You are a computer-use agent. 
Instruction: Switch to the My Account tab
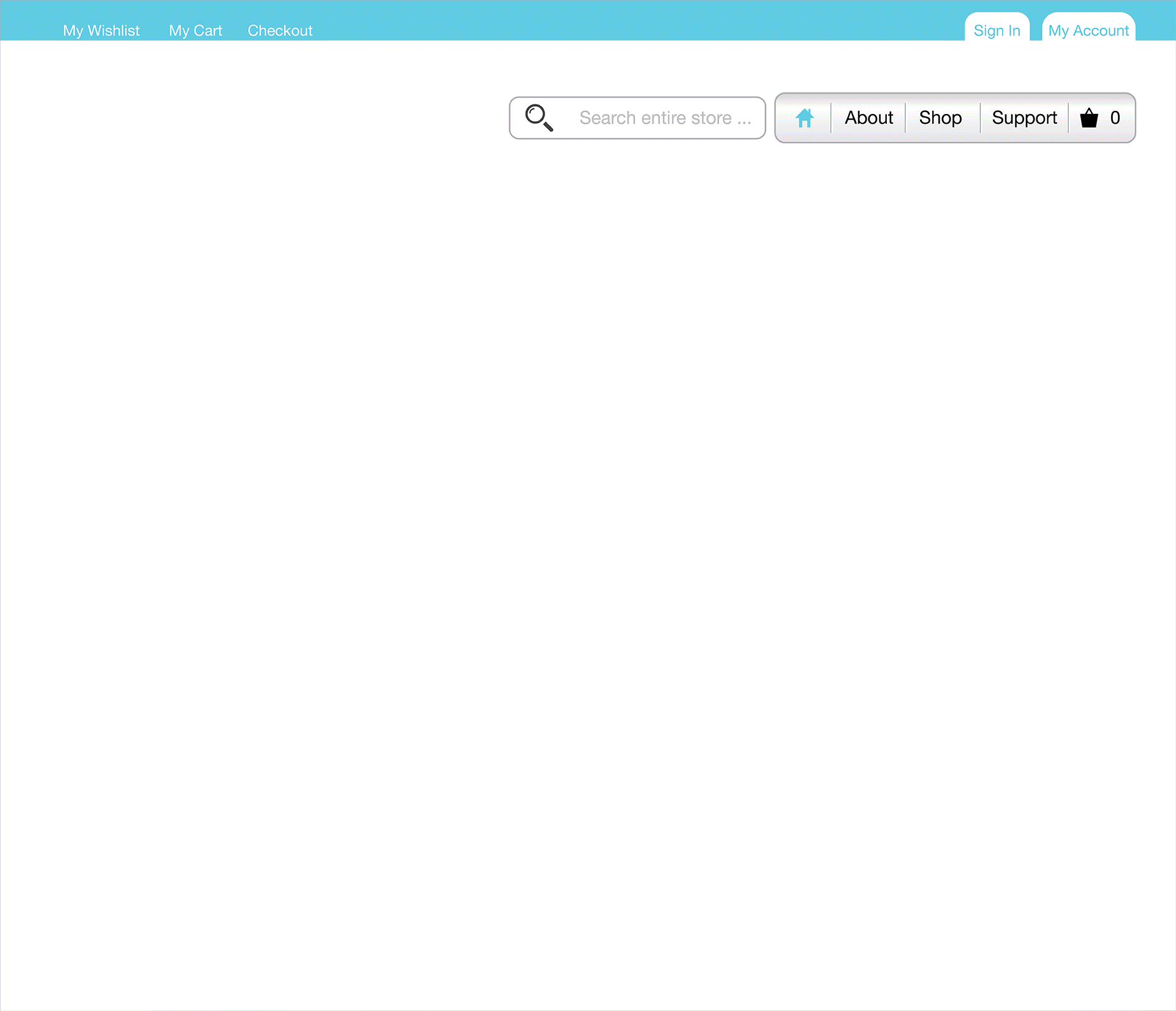coord(1088,30)
